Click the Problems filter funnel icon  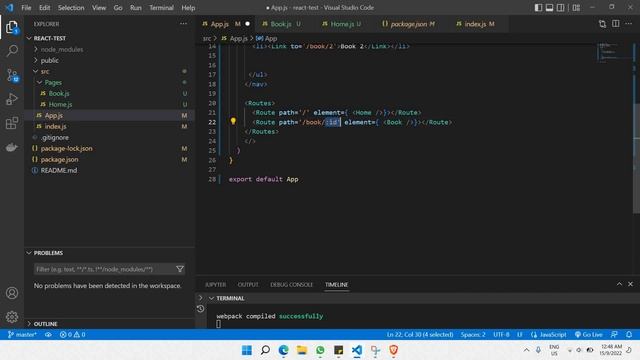click(x=180, y=269)
